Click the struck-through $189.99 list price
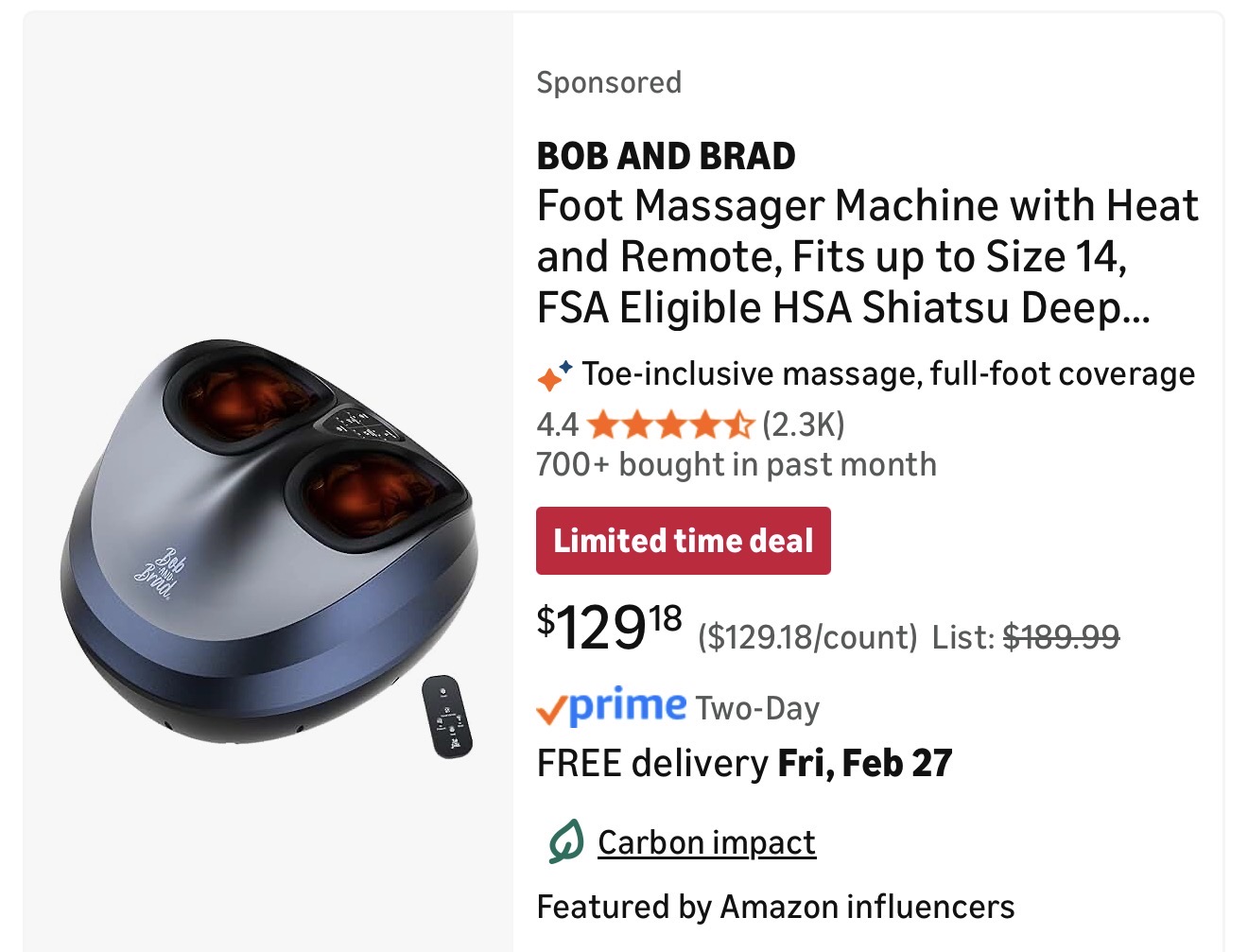 [x=1061, y=637]
